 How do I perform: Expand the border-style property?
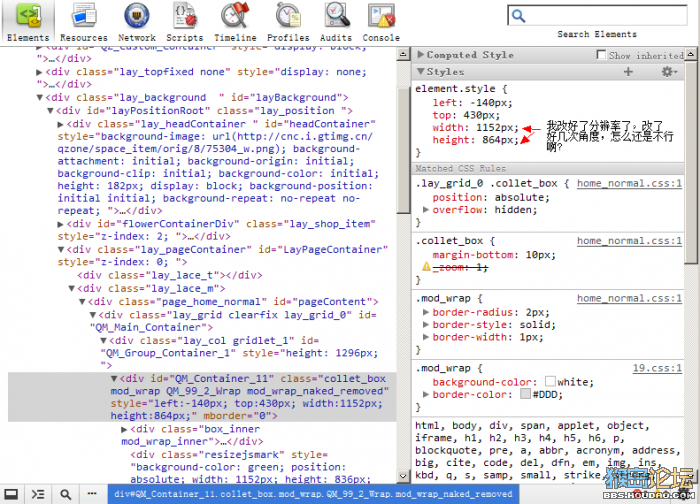pyautogui.click(x=425, y=325)
